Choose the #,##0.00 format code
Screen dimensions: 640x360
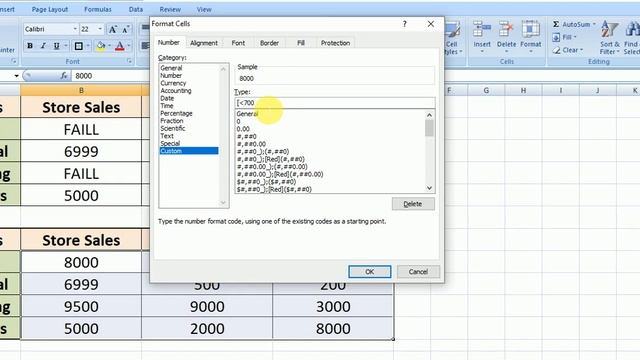click(x=251, y=144)
